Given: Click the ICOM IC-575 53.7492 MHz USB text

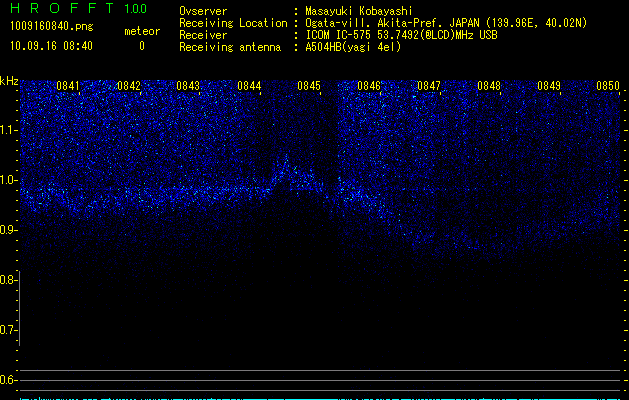Looking at the screenshot, I should [x=401, y=35].
